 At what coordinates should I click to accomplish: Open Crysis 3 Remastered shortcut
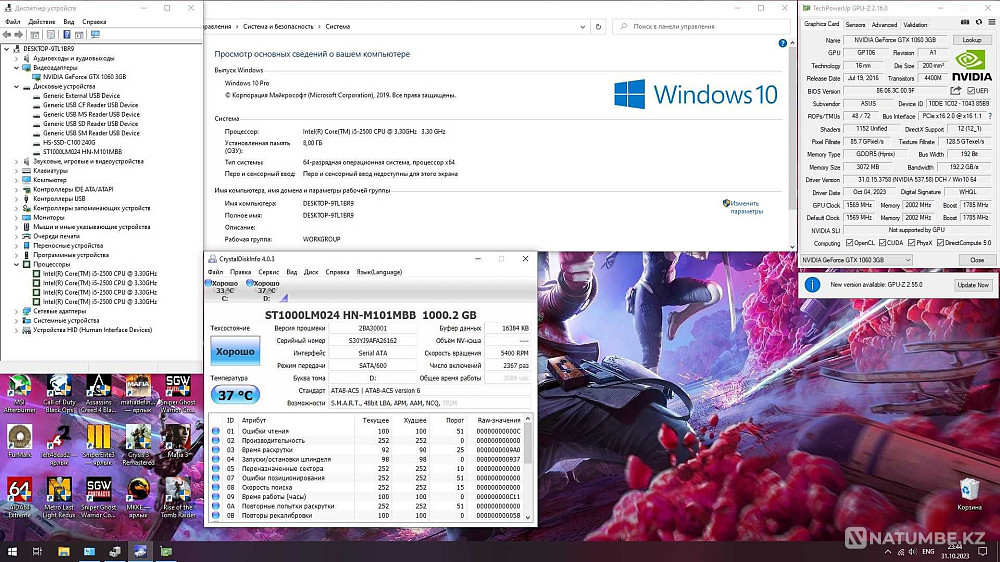point(138,445)
